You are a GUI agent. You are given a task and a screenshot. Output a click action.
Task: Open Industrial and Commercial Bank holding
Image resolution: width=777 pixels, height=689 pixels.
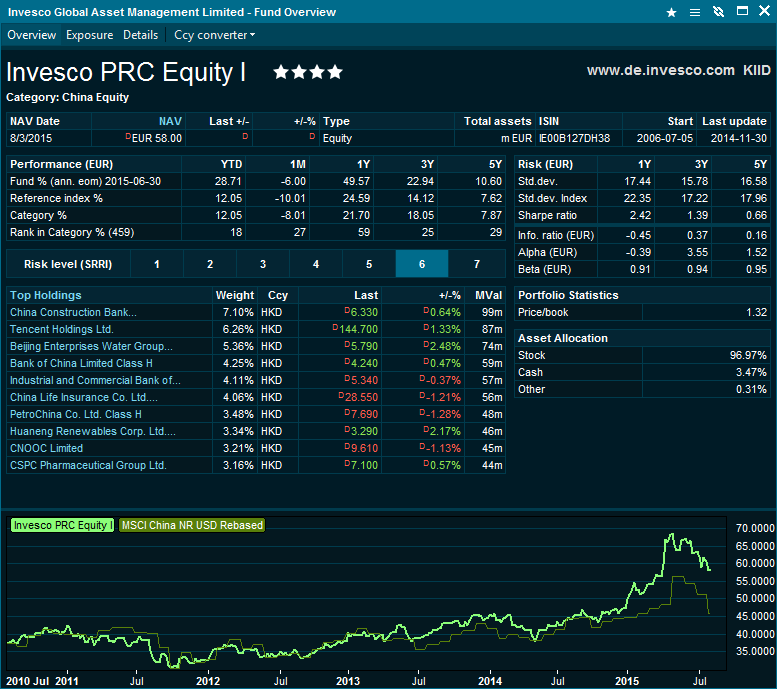pyautogui.click(x=95, y=380)
